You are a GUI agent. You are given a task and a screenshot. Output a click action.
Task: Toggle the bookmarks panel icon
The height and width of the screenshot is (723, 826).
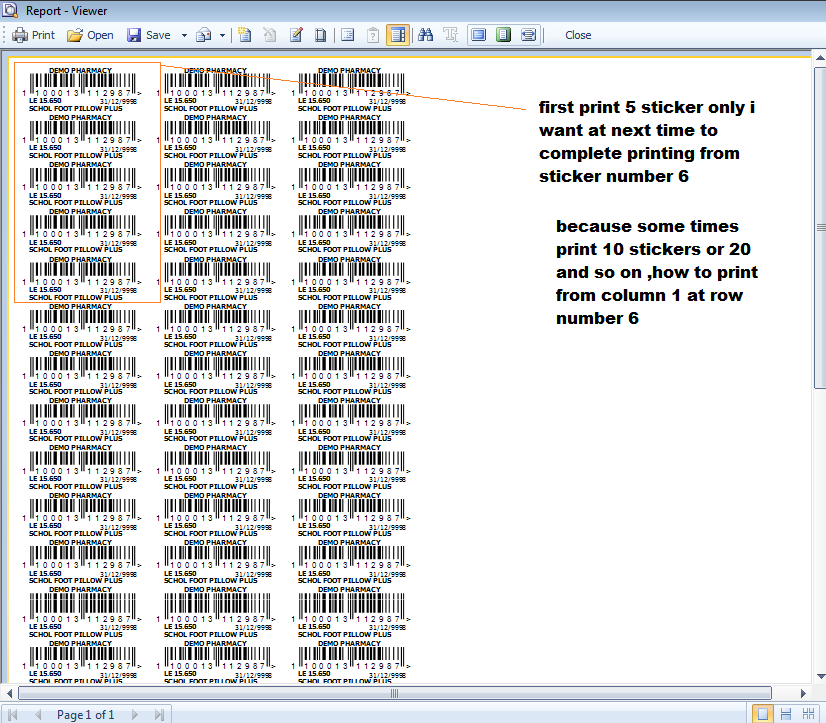click(347, 35)
